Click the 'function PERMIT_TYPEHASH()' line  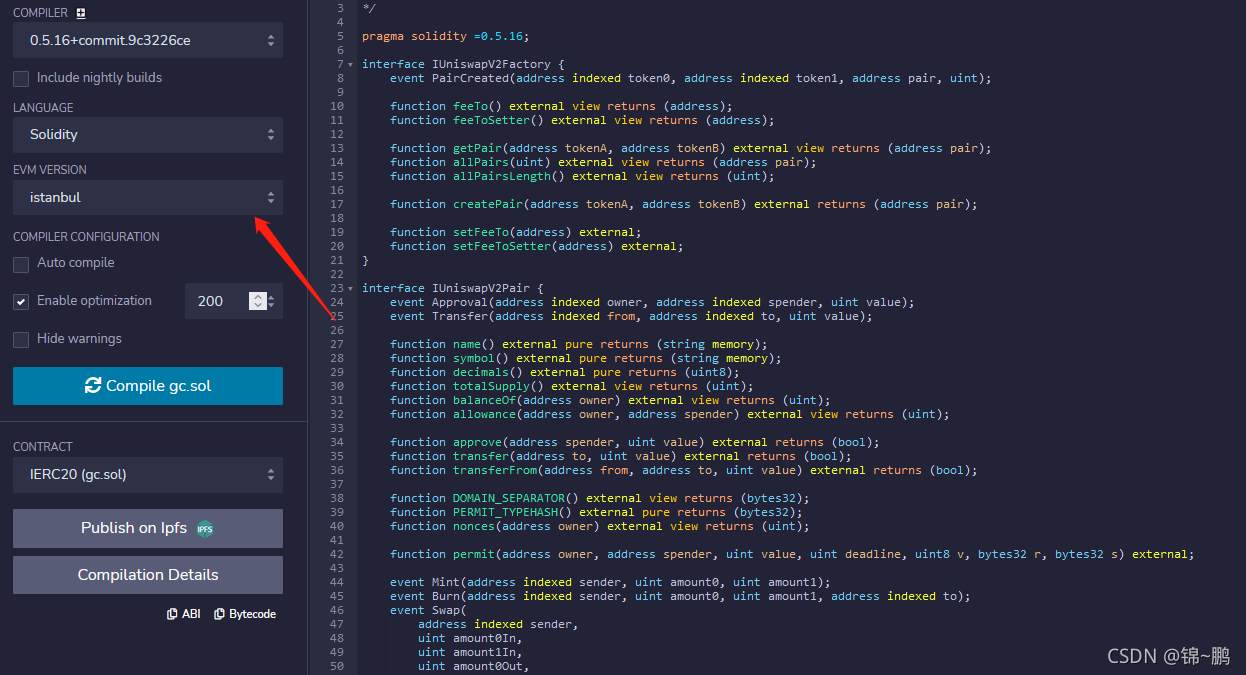pos(596,512)
